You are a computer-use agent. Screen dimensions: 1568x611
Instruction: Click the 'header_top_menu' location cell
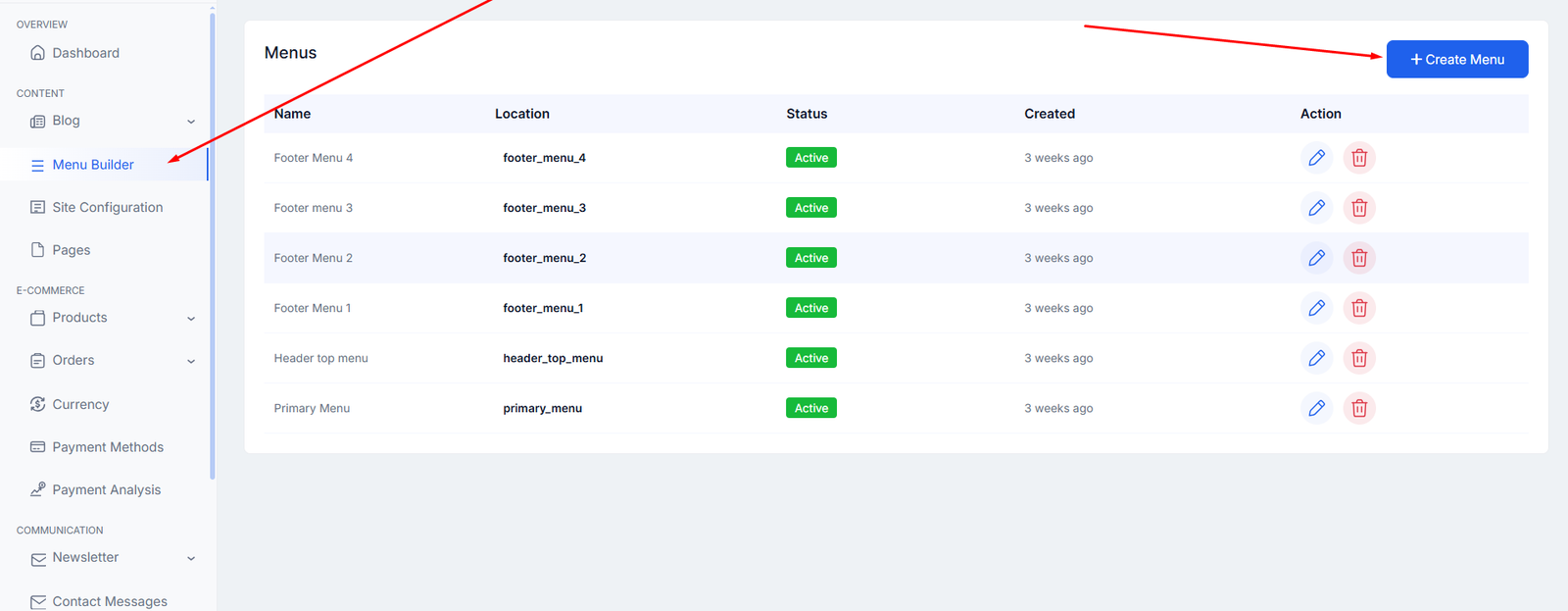click(x=553, y=358)
